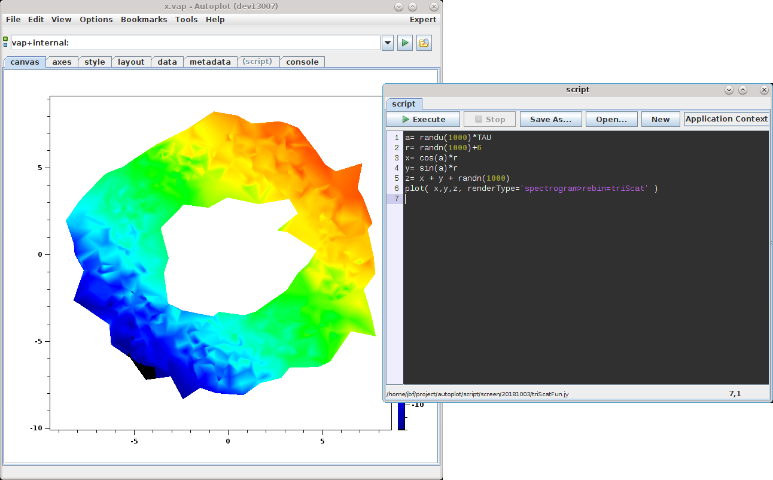Click the green plot arrow icon

click(405, 43)
